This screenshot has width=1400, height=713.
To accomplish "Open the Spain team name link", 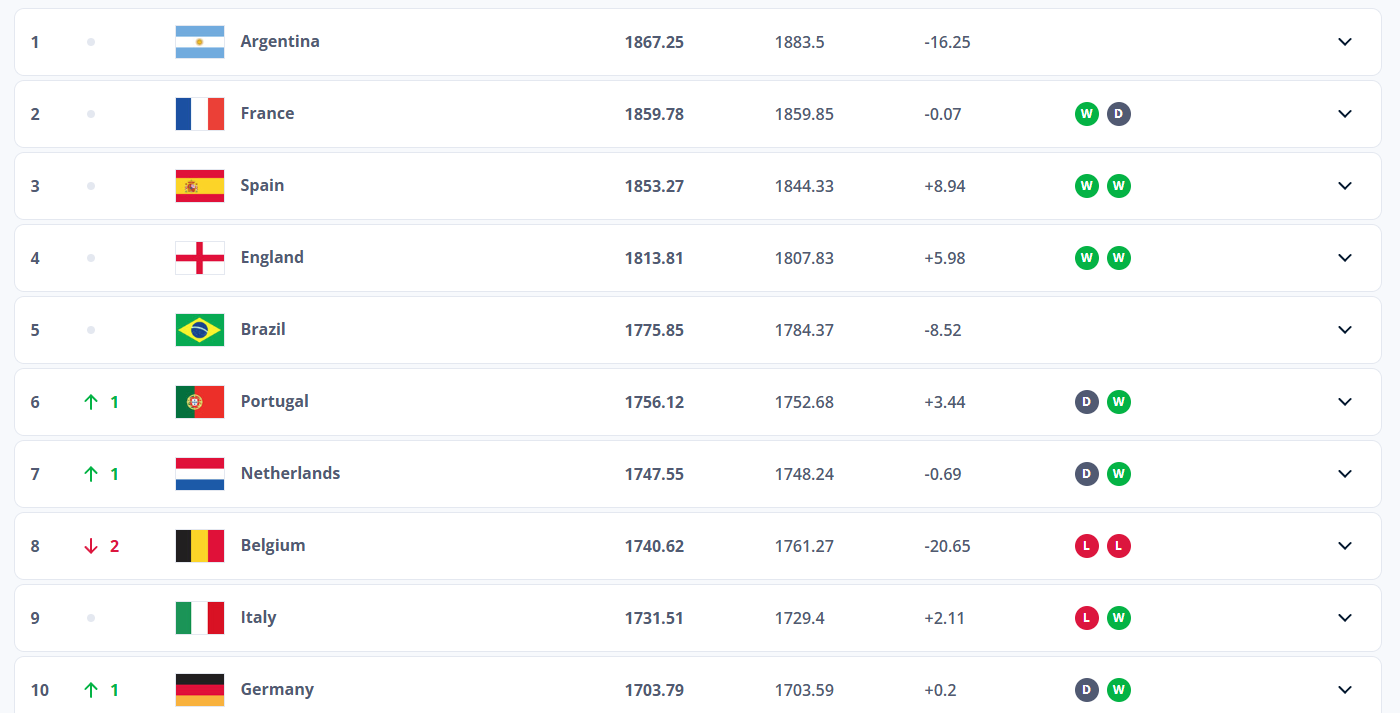I will pyautogui.click(x=262, y=185).
